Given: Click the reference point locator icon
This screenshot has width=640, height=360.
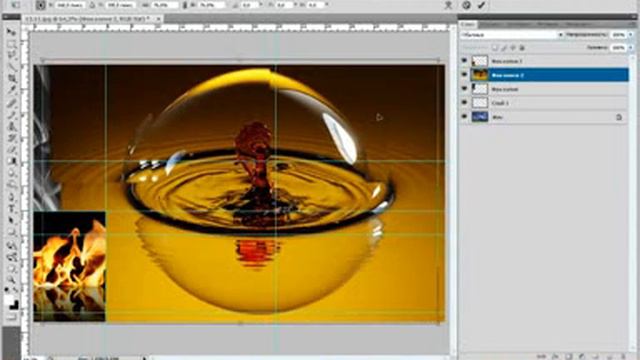Looking at the screenshot, I should click(x=41, y=5).
